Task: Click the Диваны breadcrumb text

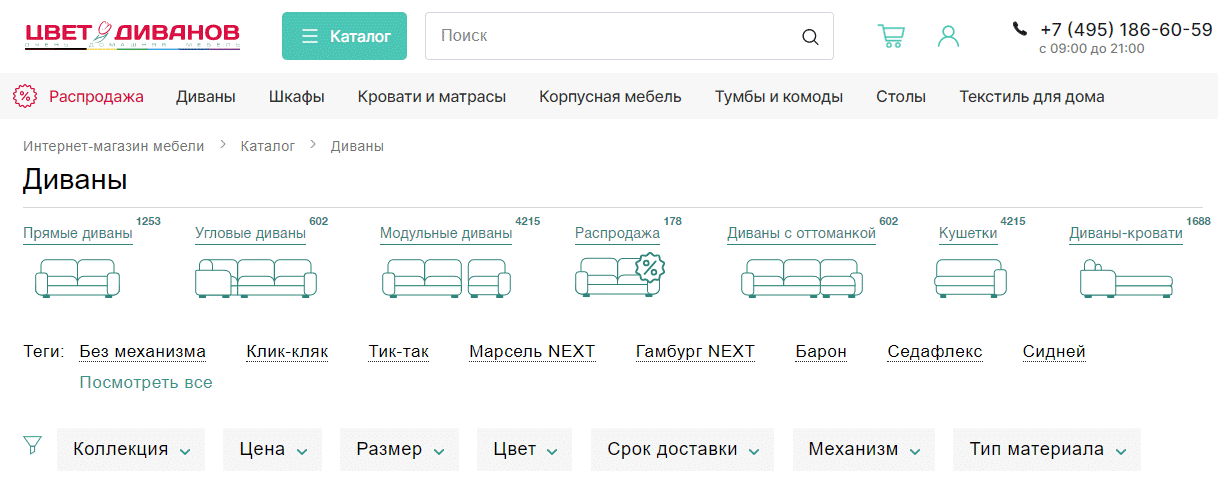Action: pyautogui.click(x=357, y=146)
